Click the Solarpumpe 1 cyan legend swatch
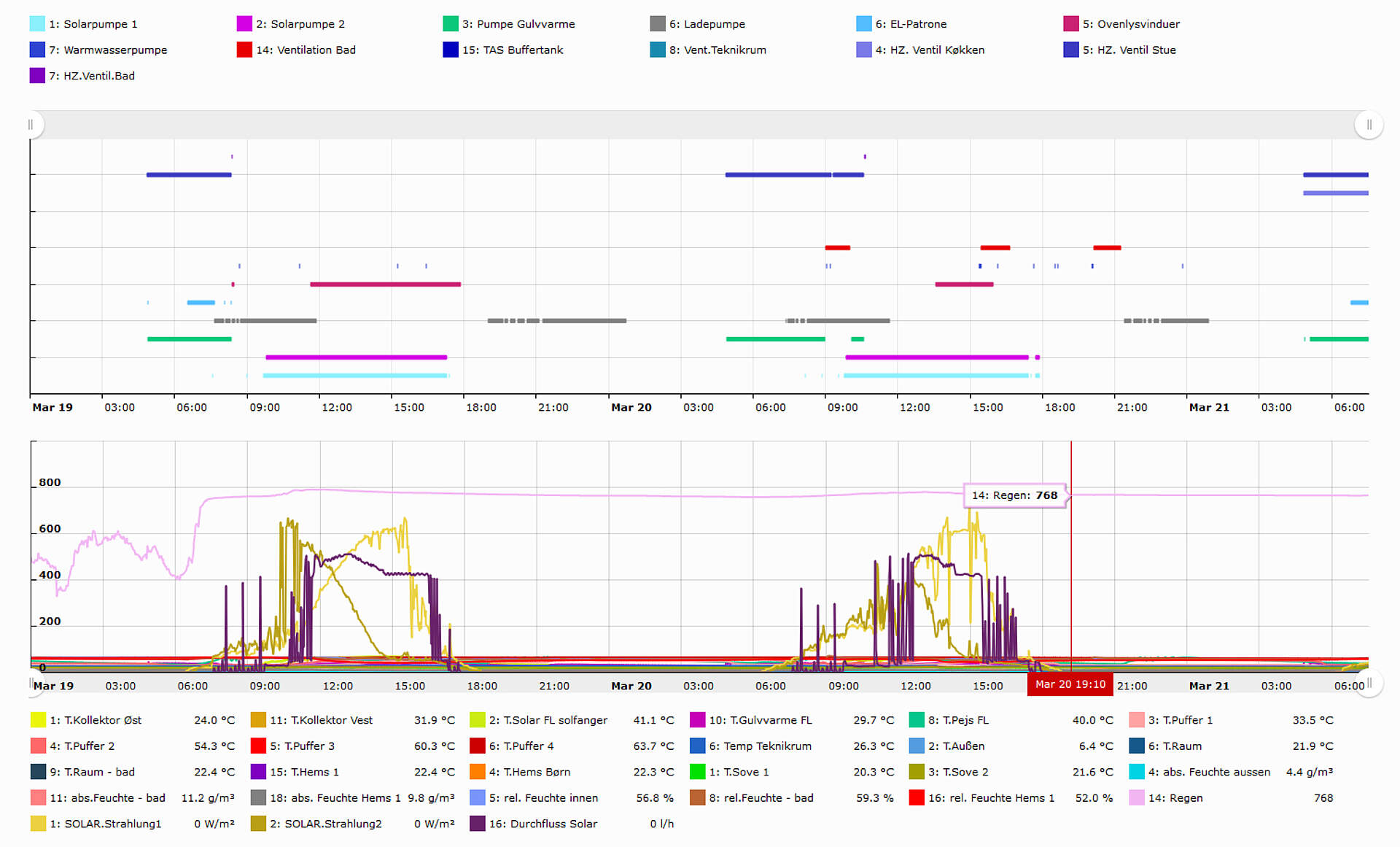1400x847 pixels. coord(37,24)
